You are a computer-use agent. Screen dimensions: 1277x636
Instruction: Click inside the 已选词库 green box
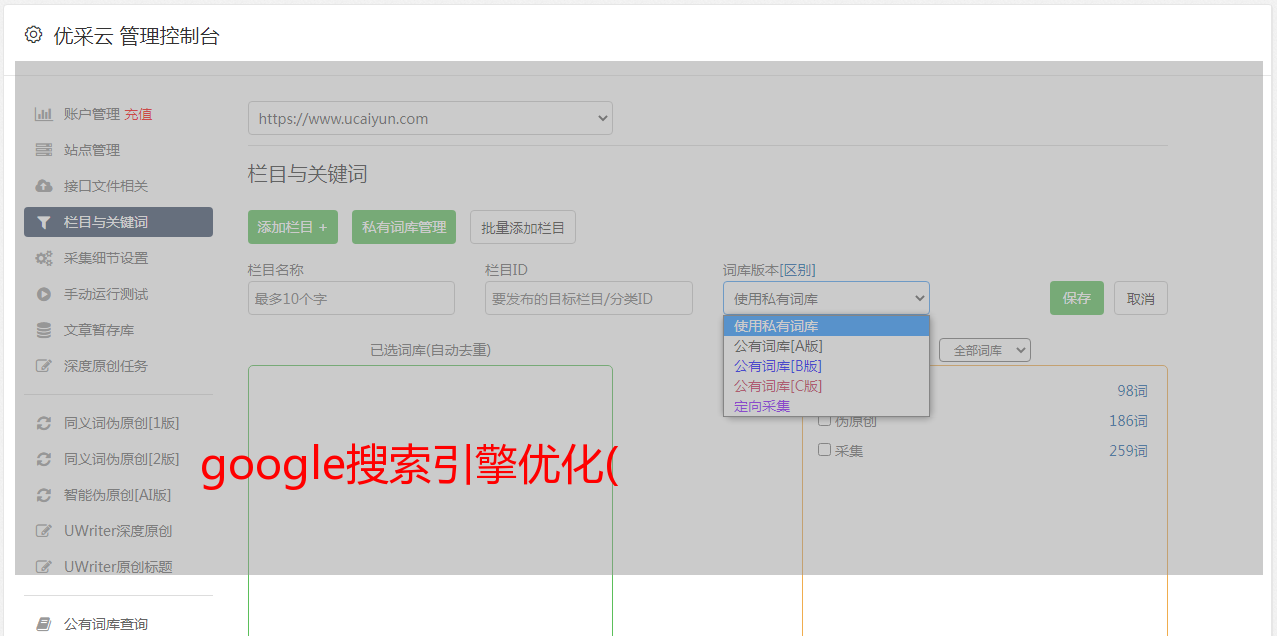pos(430,500)
